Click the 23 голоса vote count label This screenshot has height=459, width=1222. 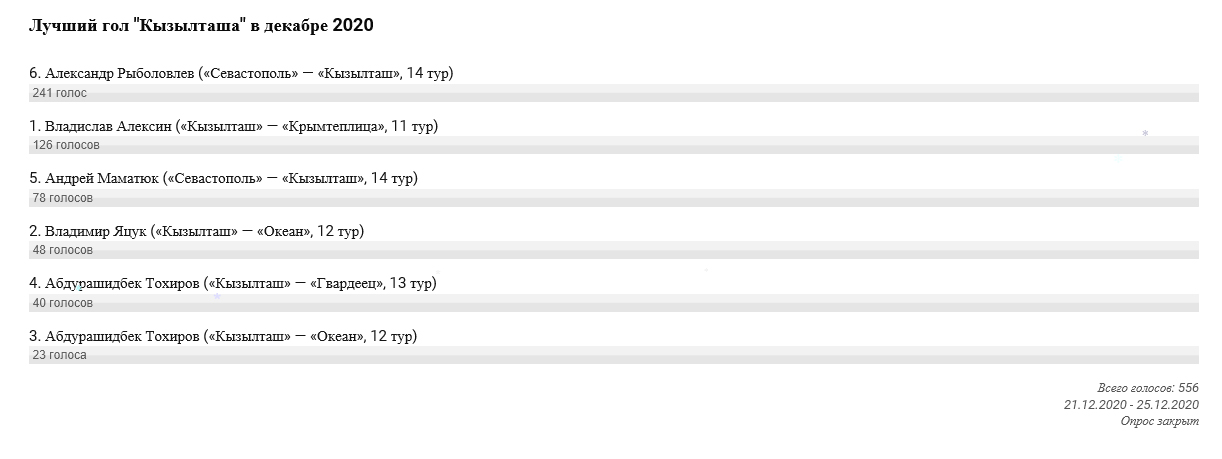tap(60, 355)
